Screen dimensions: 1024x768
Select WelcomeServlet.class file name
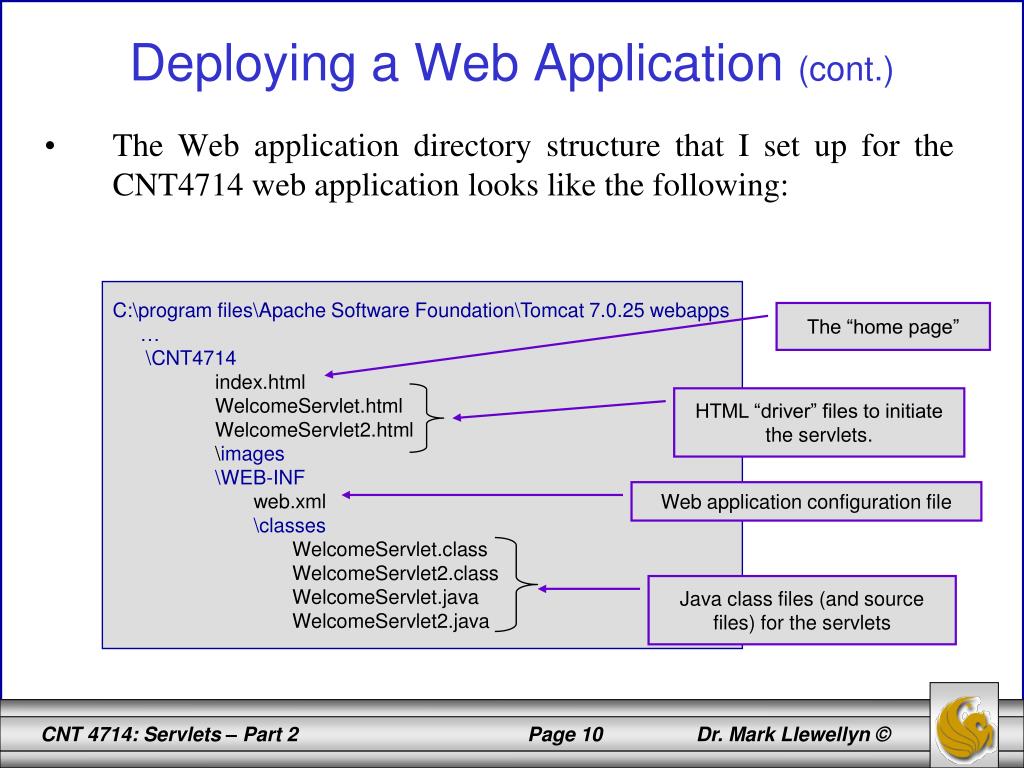[x=390, y=549]
